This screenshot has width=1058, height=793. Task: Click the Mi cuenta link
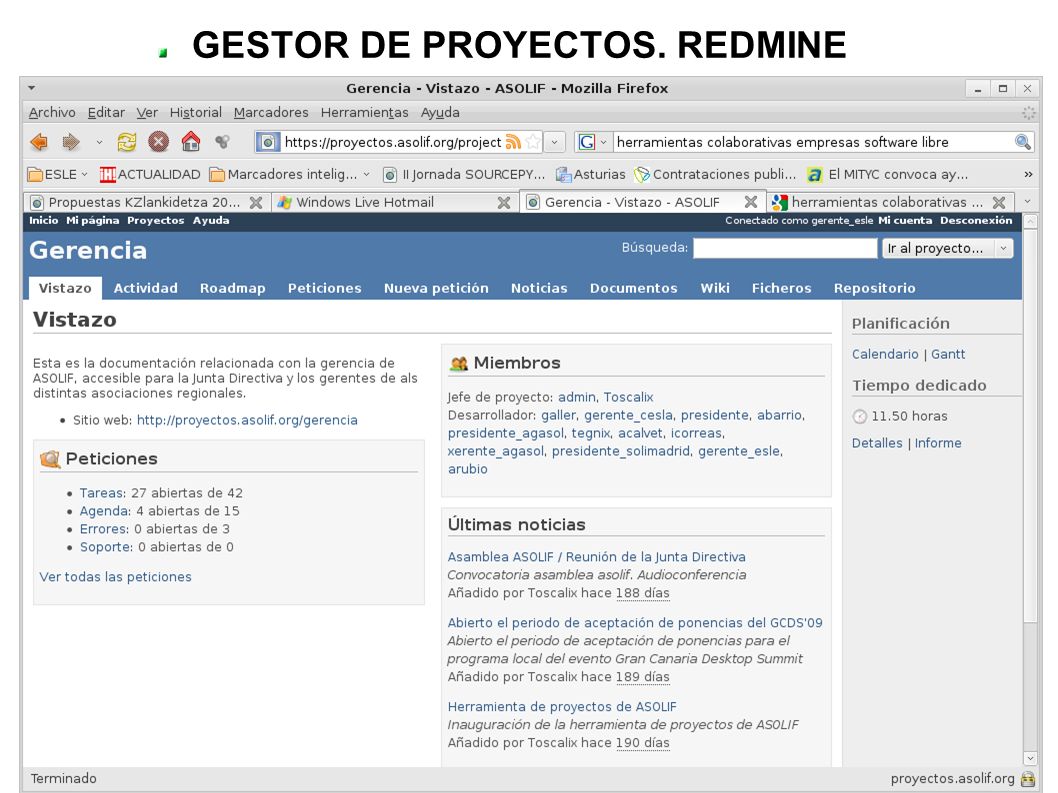tap(905, 221)
